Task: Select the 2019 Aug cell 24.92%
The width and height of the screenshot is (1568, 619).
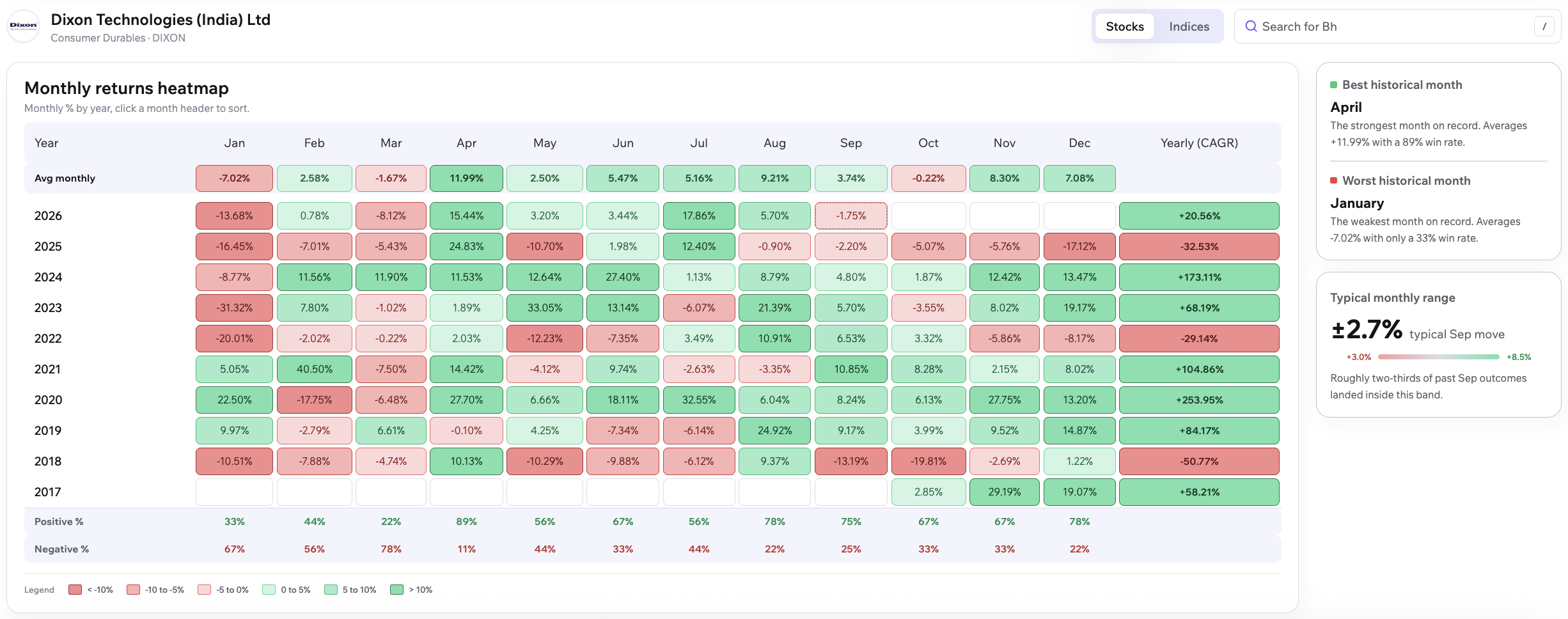Action: pyautogui.click(x=774, y=430)
